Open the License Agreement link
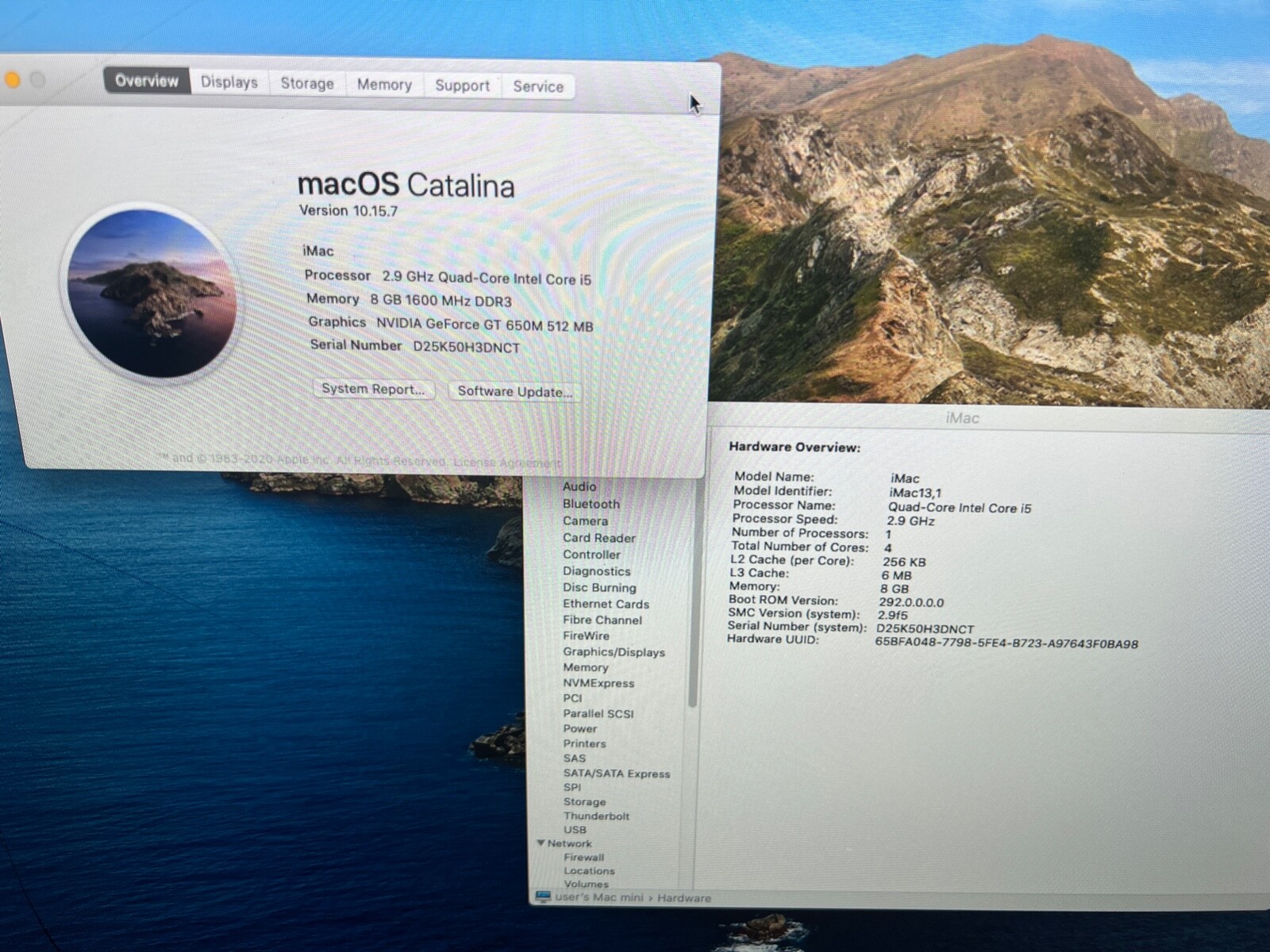Viewport: 1270px width, 952px height. pos(508,463)
